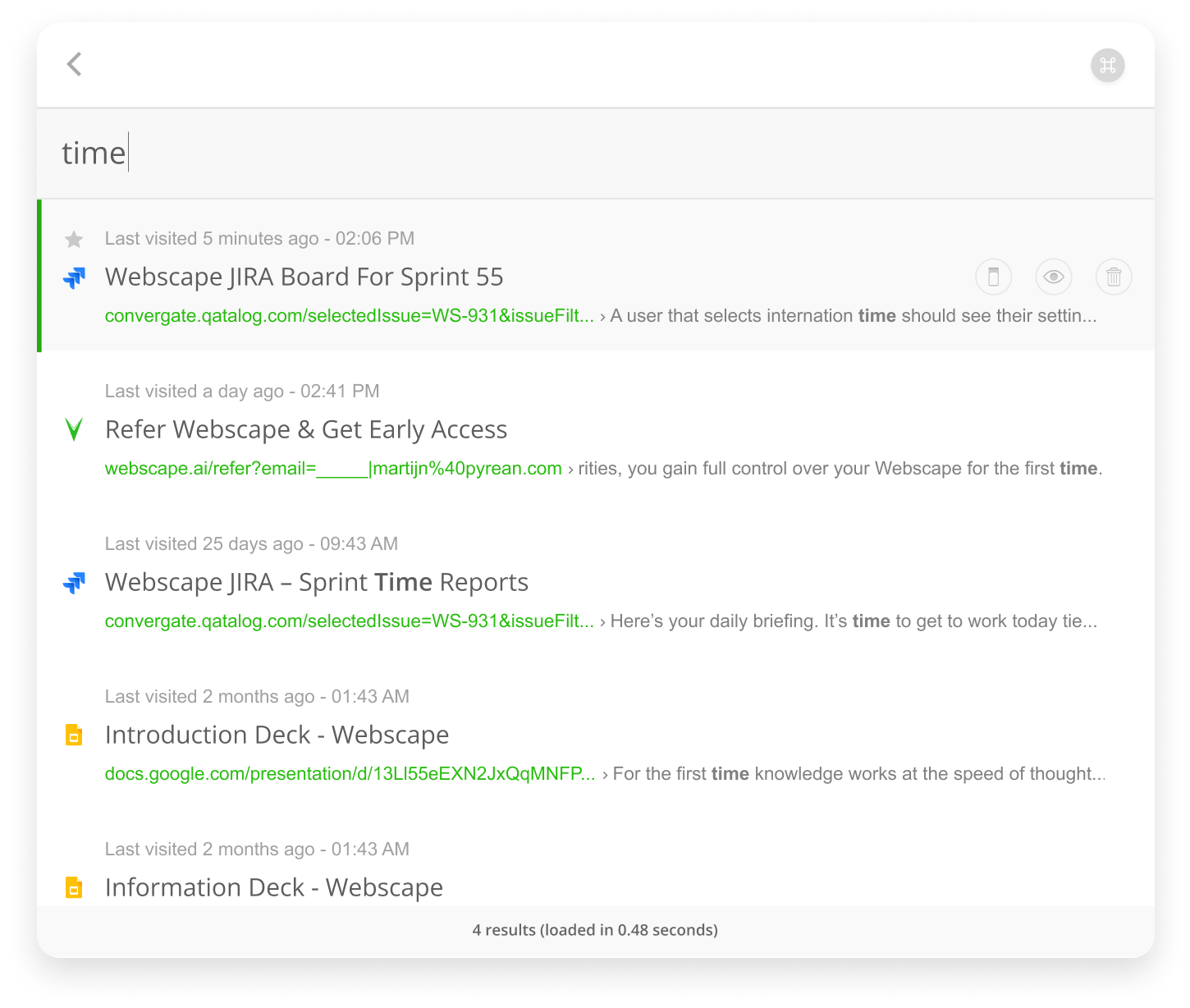Delete the Sprint 55 result with the trash icon

pos(1114,277)
